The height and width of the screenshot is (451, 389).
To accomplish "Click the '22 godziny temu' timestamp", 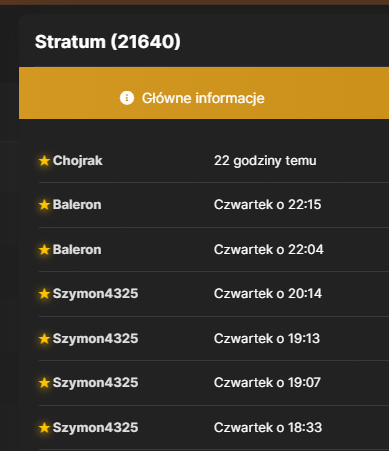I will pos(265,161).
